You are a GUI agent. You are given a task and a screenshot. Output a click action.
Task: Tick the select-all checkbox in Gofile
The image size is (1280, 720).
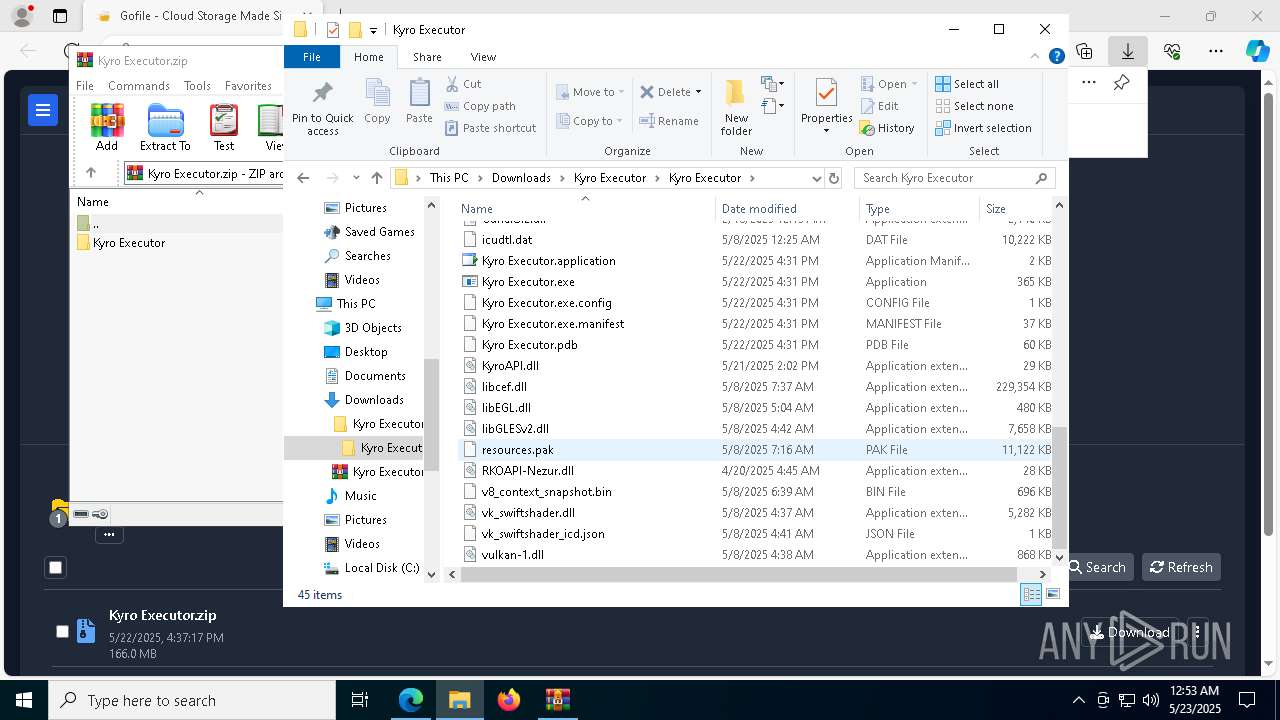tap(56, 567)
